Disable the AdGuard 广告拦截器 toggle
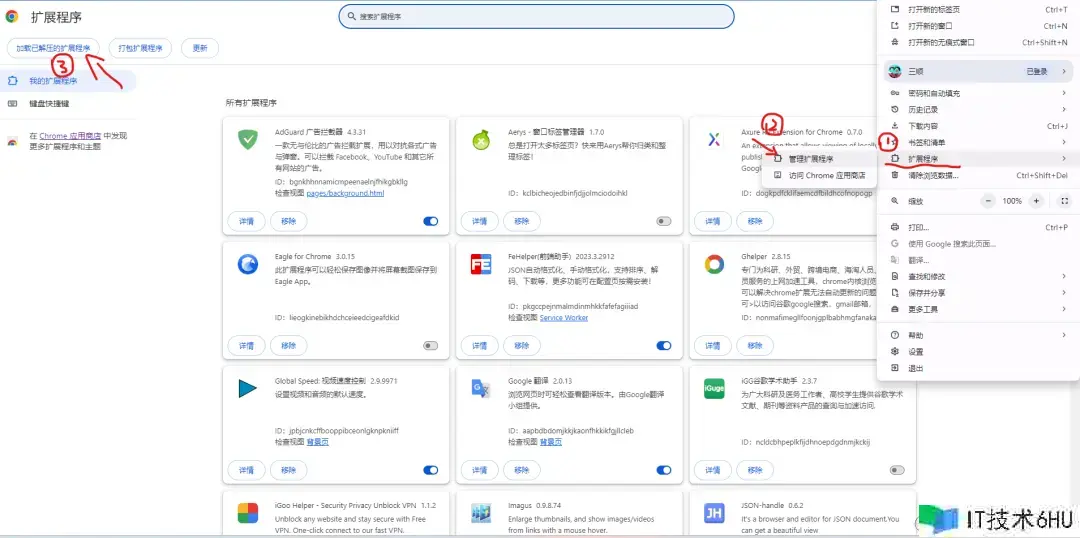The width and height of the screenshot is (1080, 538). pyautogui.click(x=430, y=221)
